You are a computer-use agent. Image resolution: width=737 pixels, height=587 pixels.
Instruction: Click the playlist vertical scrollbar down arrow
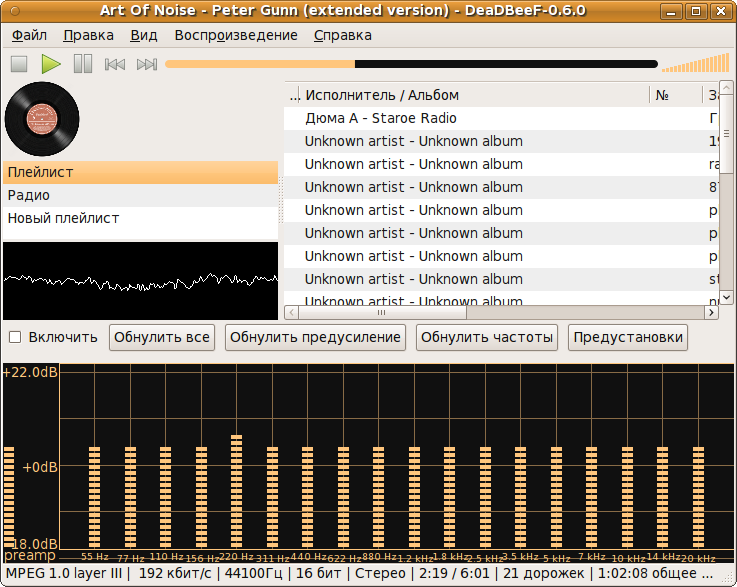(x=726, y=297)
